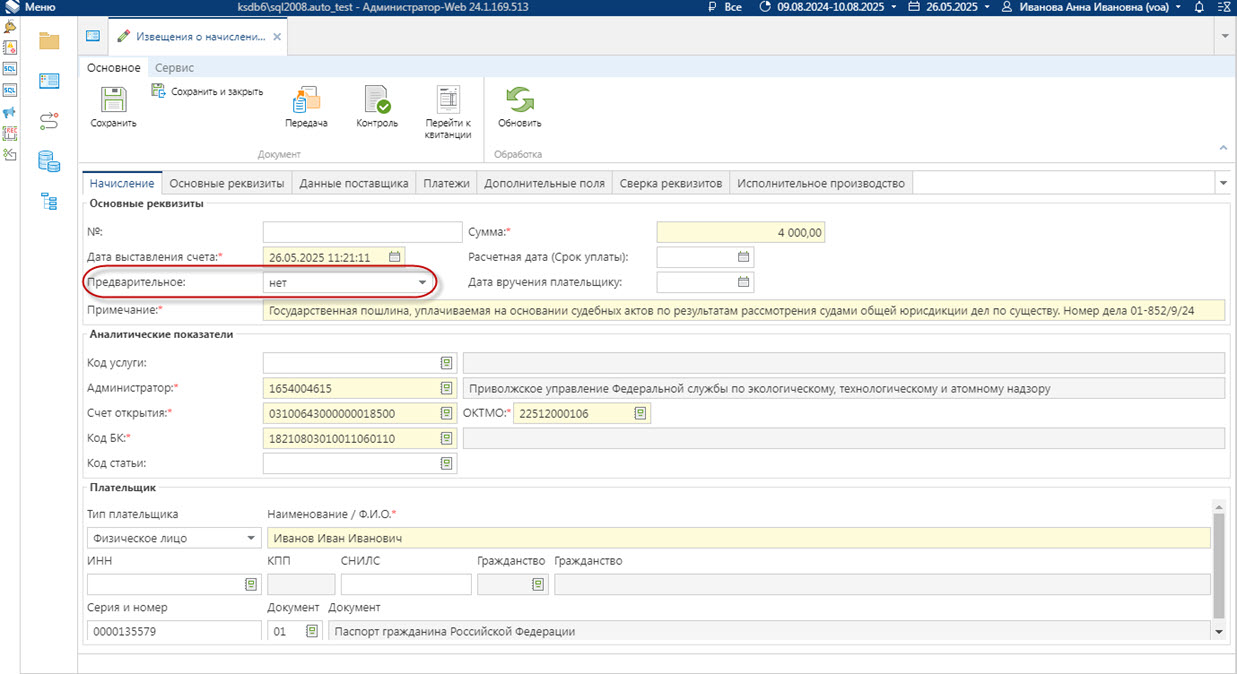This screenshot has height=674, width=1237.
Task: Select the Дополнительные поля tab
Action: (545, 184)
